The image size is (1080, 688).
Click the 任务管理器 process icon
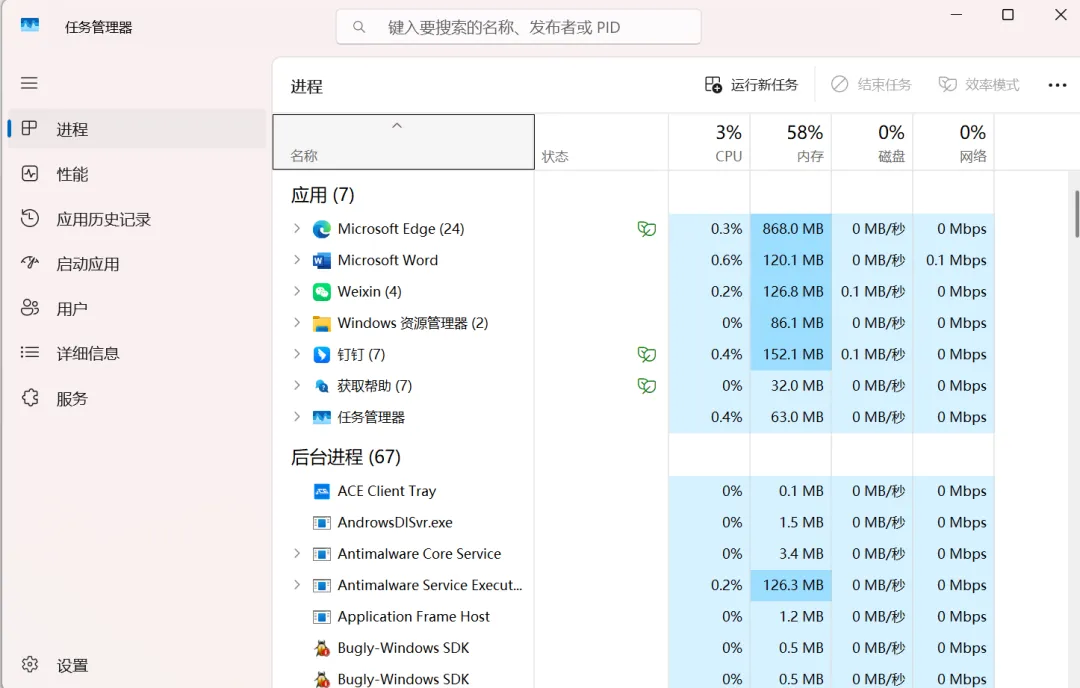322,417
